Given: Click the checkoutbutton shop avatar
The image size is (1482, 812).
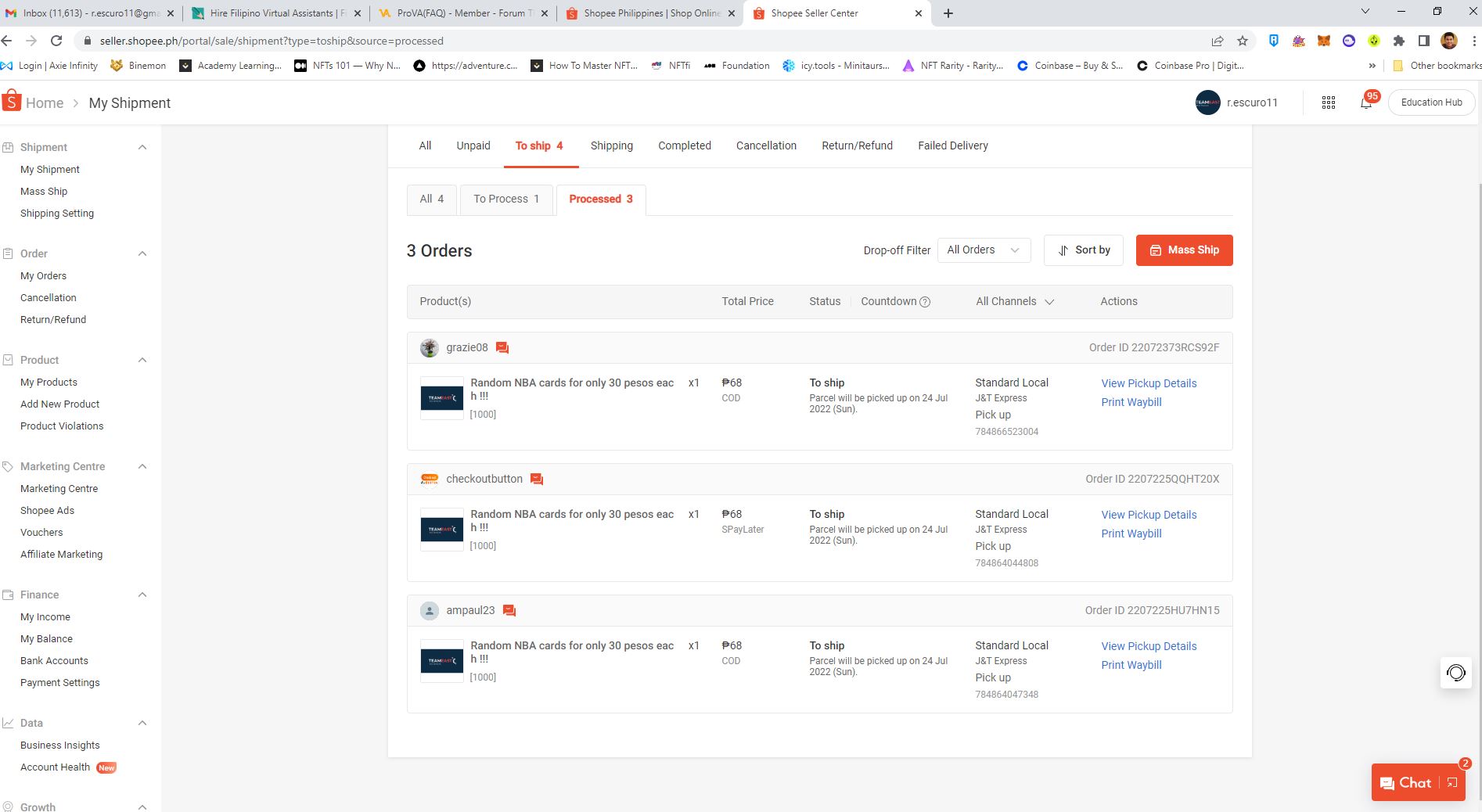Looking at the screenshot, I should click(x=430, y=480).
